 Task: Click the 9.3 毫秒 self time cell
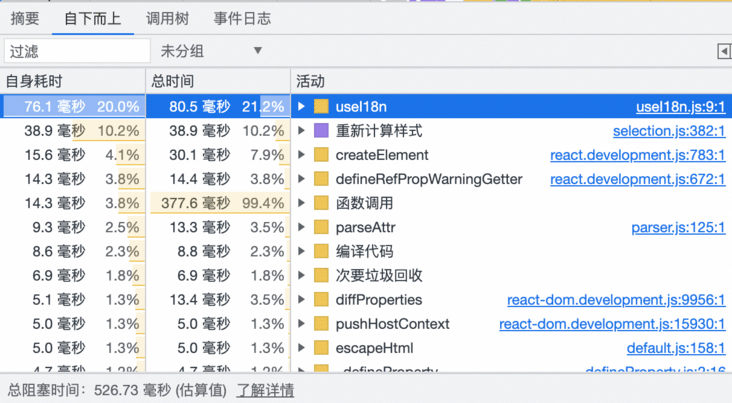point(72,227)
